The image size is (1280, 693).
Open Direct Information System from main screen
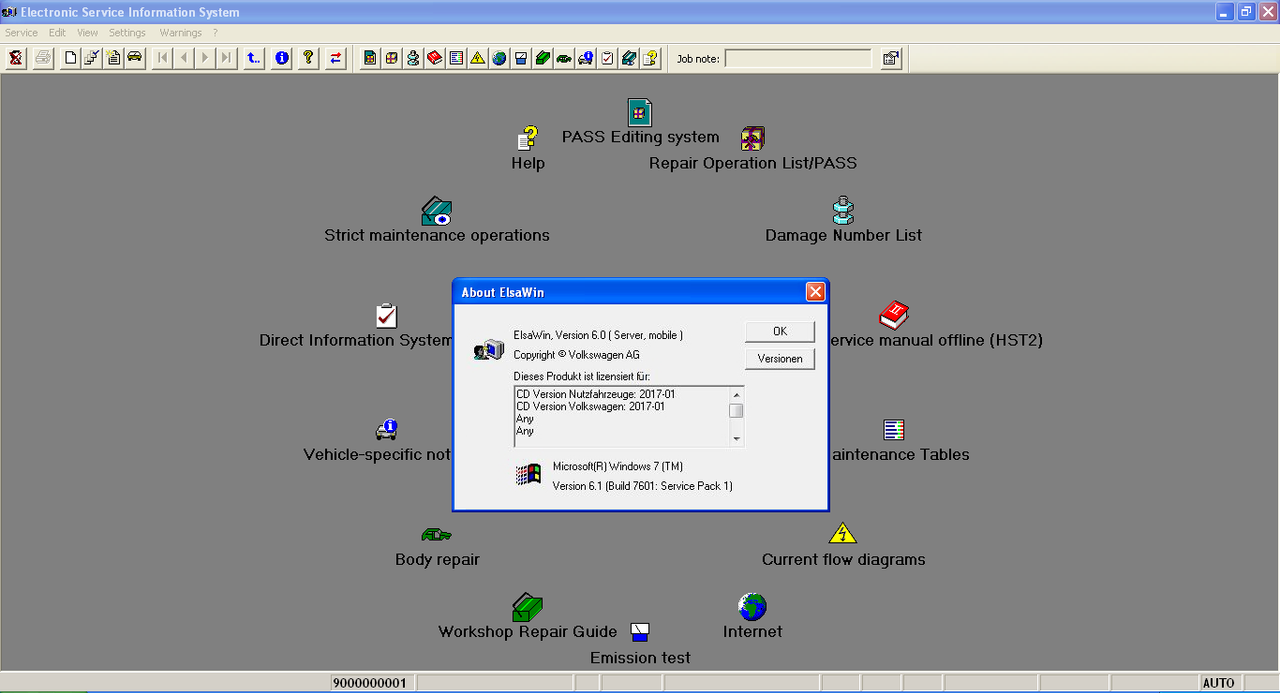point(386,316)
